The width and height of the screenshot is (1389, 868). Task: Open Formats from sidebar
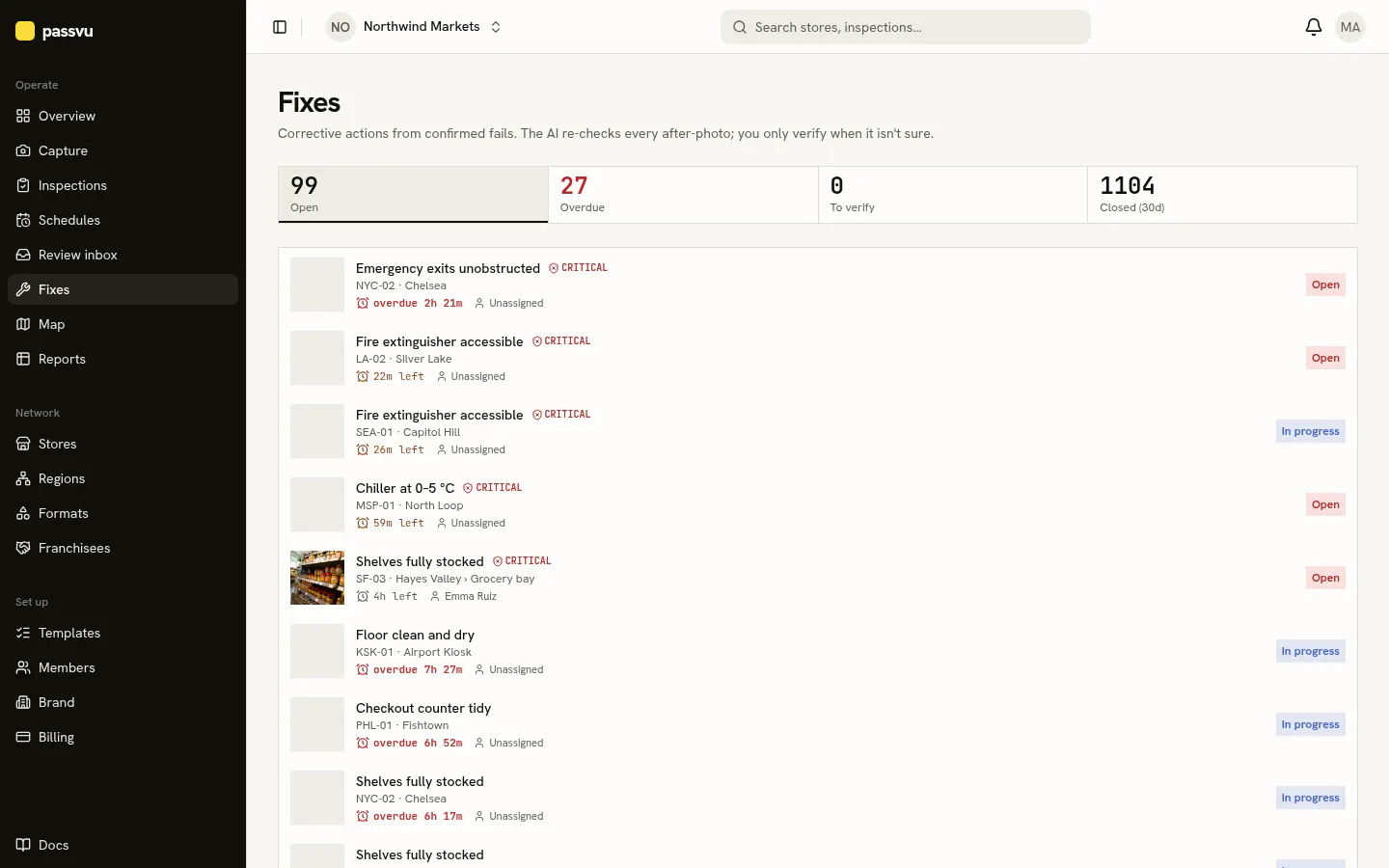coord(123,513)
